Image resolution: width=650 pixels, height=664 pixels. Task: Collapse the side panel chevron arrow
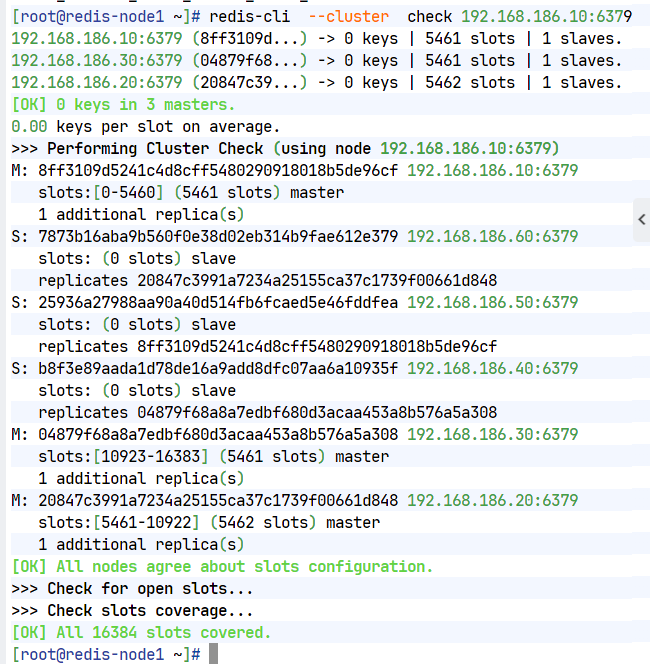(x=642, y=219)
